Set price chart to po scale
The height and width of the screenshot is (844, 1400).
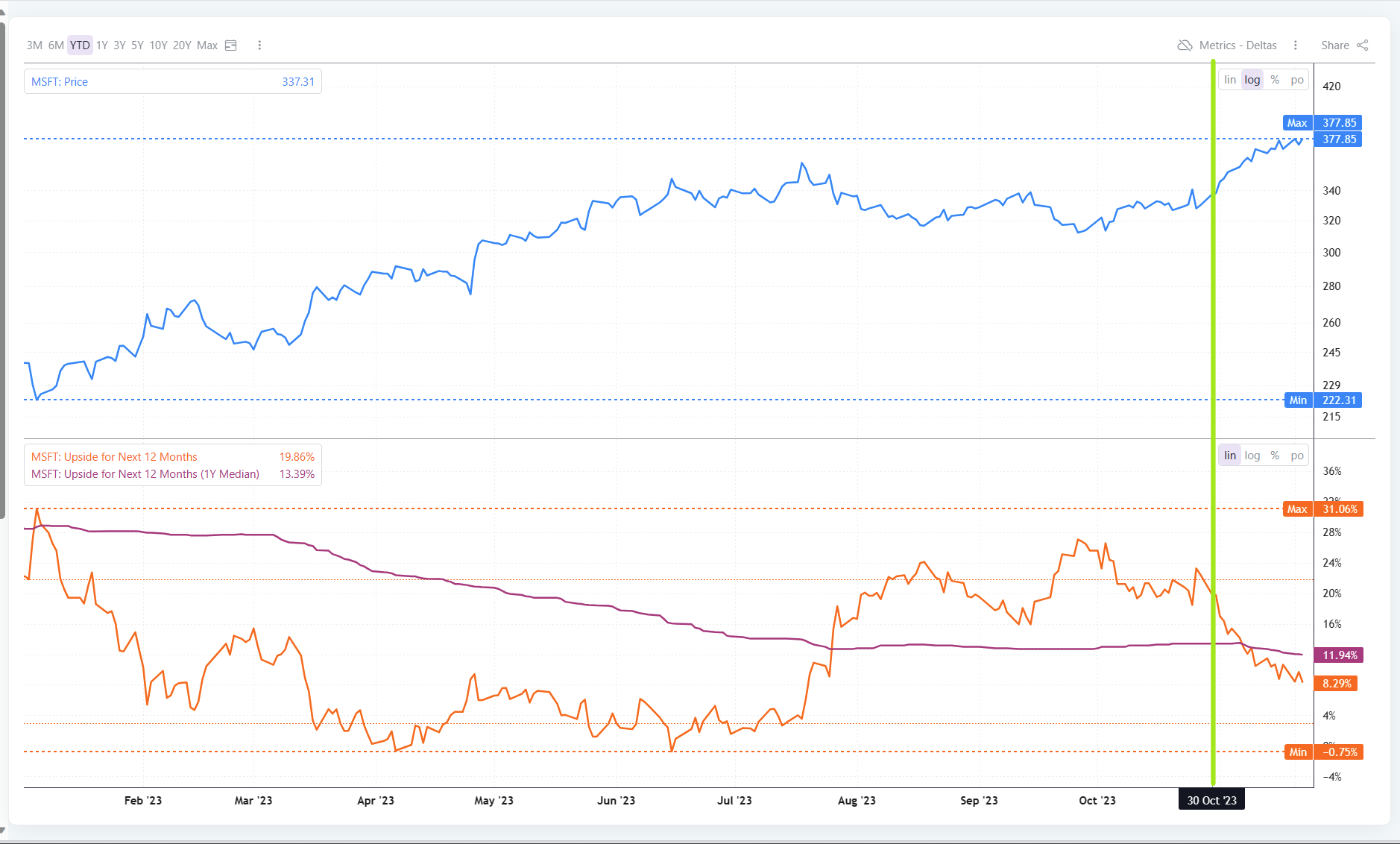pyautogui.click(x=1297, y=80)
